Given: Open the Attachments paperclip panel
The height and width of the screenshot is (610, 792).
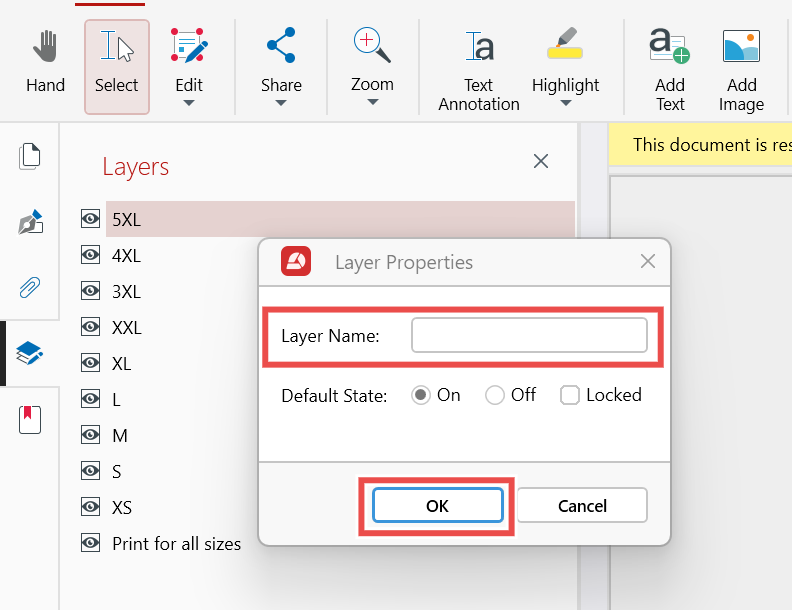Looking at the screenshot, I should click(30, 288).
